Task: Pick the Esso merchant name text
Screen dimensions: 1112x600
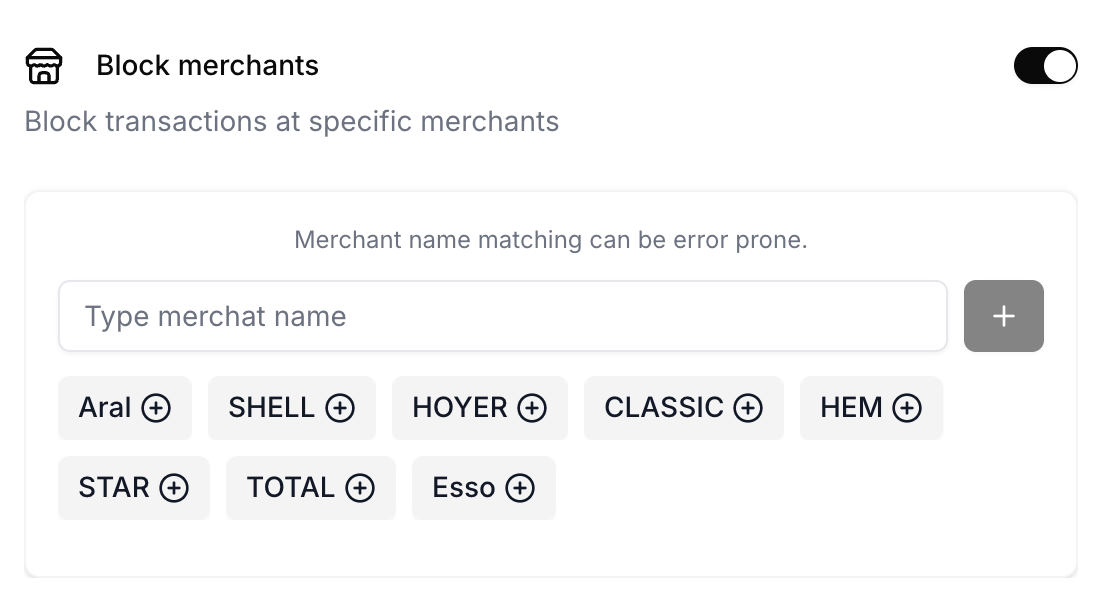Action: (x=464, y=488)
